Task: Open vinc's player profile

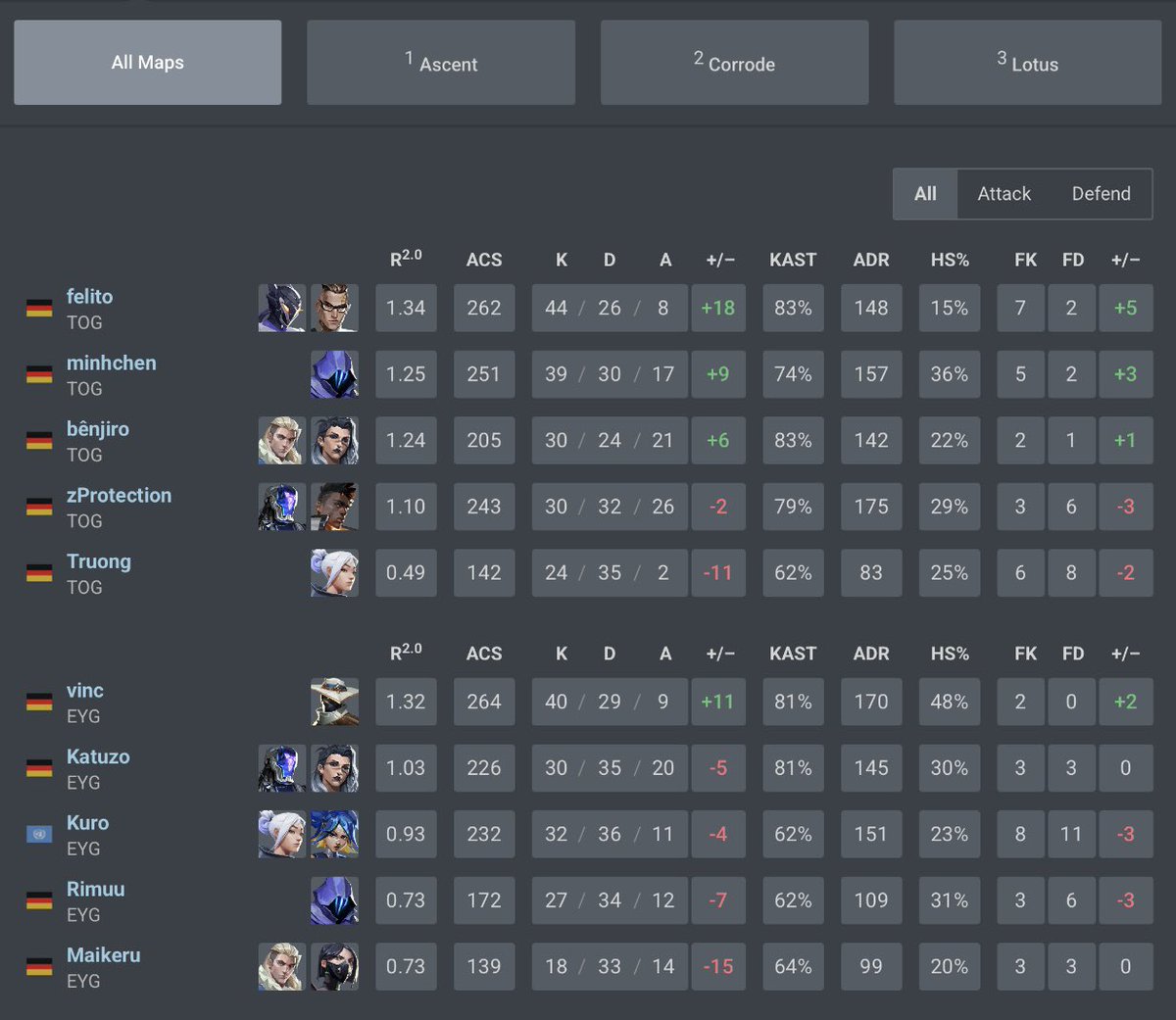Action: click(84, 690)
